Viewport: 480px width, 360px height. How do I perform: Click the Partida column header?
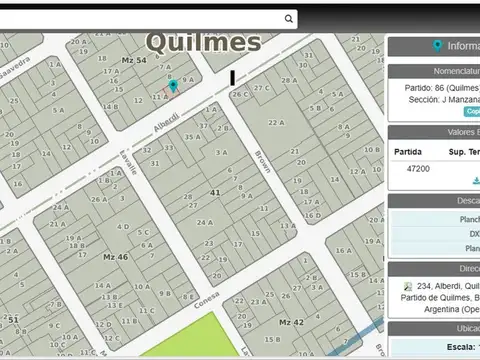click(408, 152)
